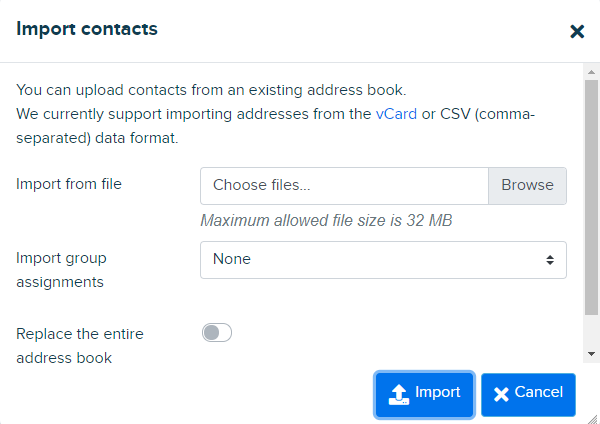The image size is (600, 424).
Task: Click the Choose files field
Action: (344, 186)
